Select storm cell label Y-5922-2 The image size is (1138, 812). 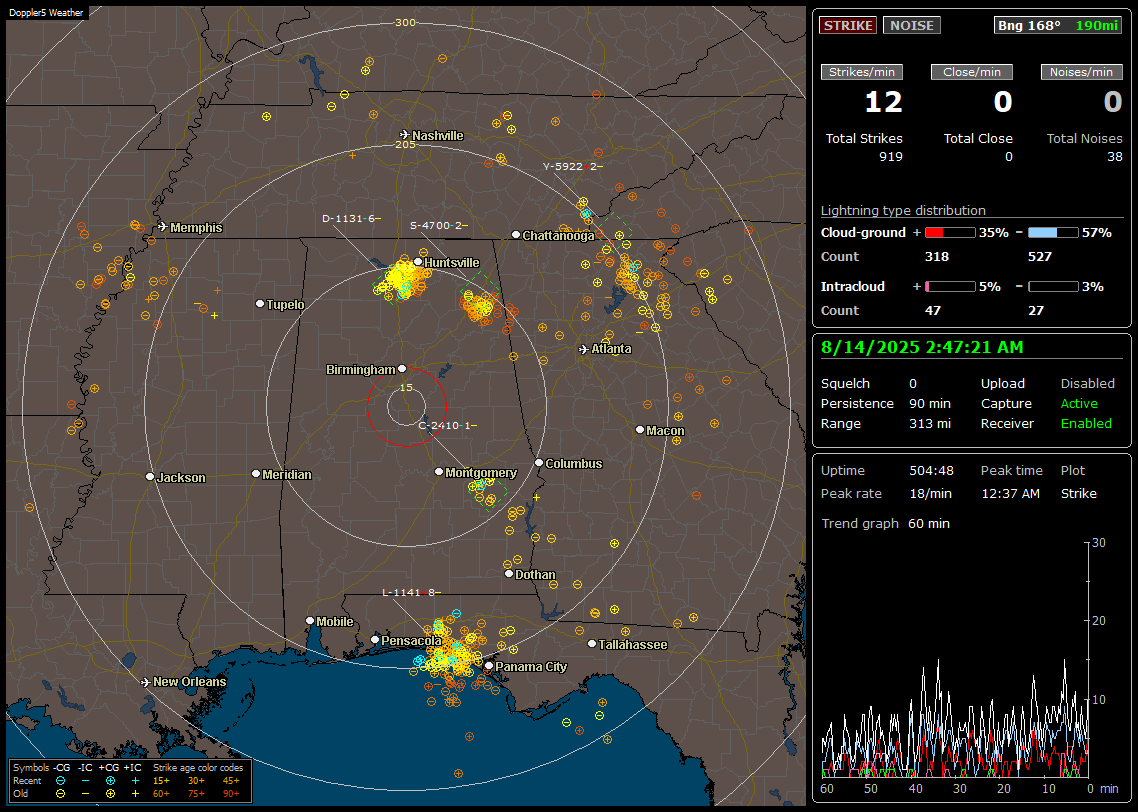573,166
